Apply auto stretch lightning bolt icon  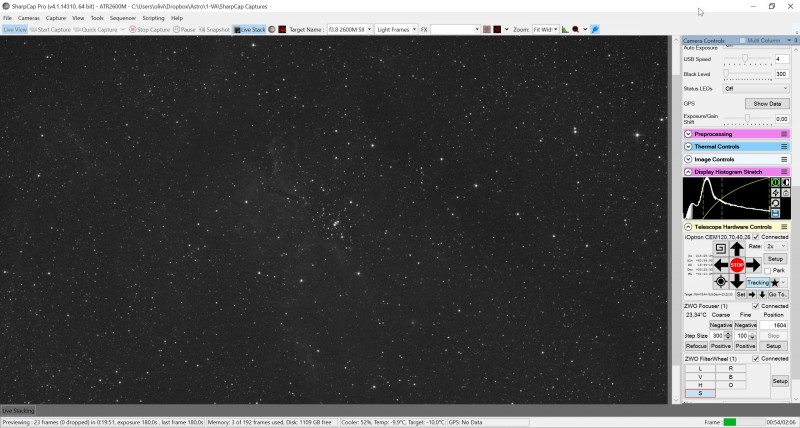pyautogui.click(x=776, y=192)
